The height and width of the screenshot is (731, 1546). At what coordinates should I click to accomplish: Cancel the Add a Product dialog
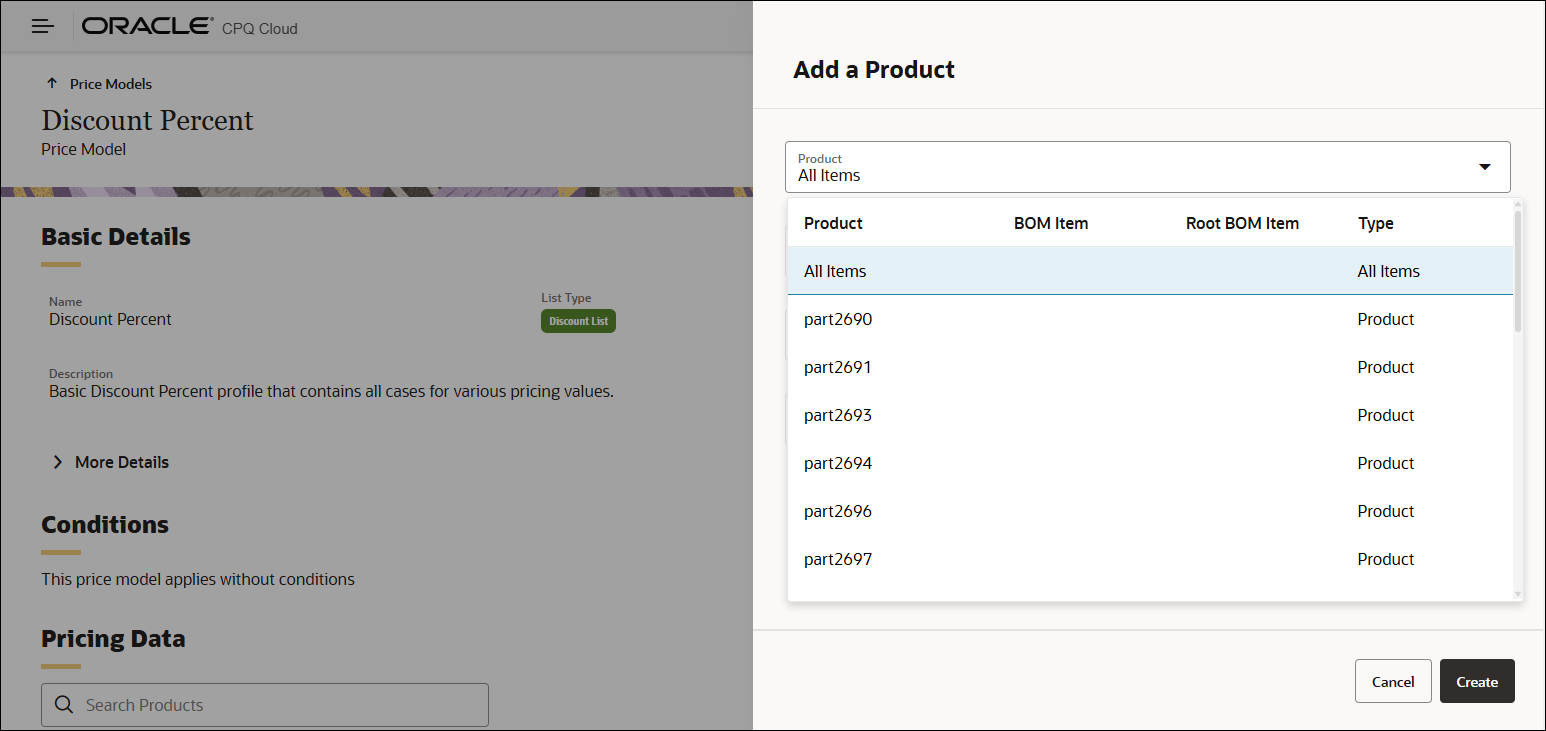pyautogui.click(x=1393, y=681)
